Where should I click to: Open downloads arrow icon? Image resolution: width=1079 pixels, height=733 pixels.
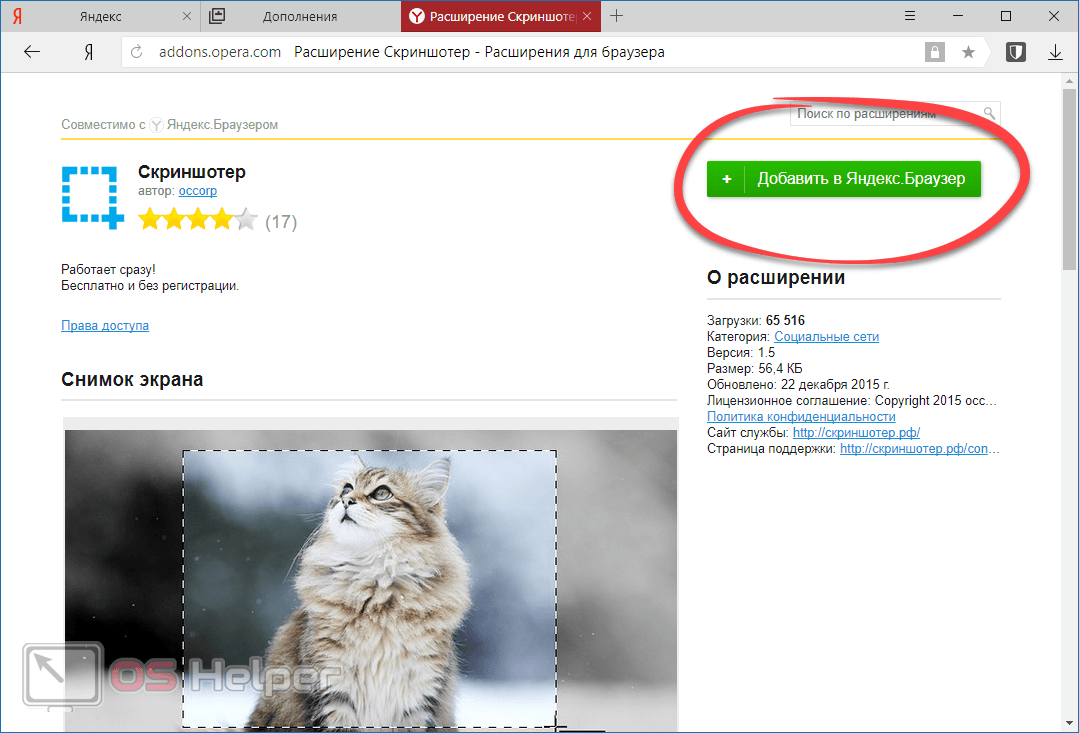pyautogui.click(x=1055, y=52)
